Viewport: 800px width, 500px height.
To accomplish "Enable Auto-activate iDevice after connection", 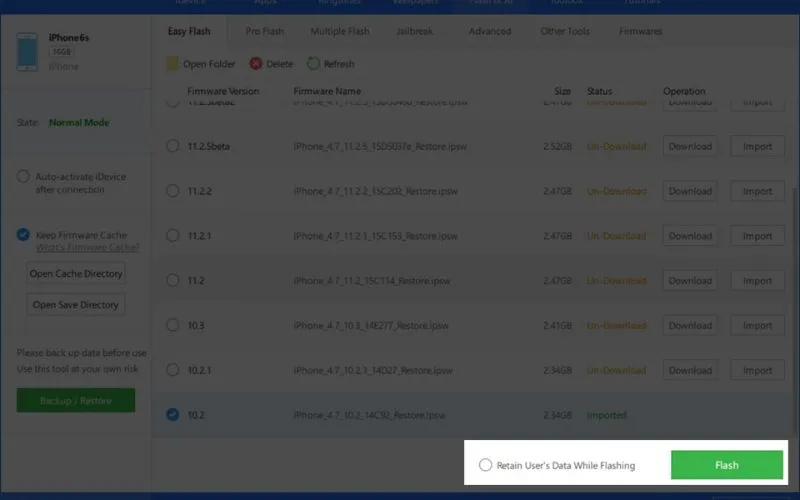I will pos(23,177).
